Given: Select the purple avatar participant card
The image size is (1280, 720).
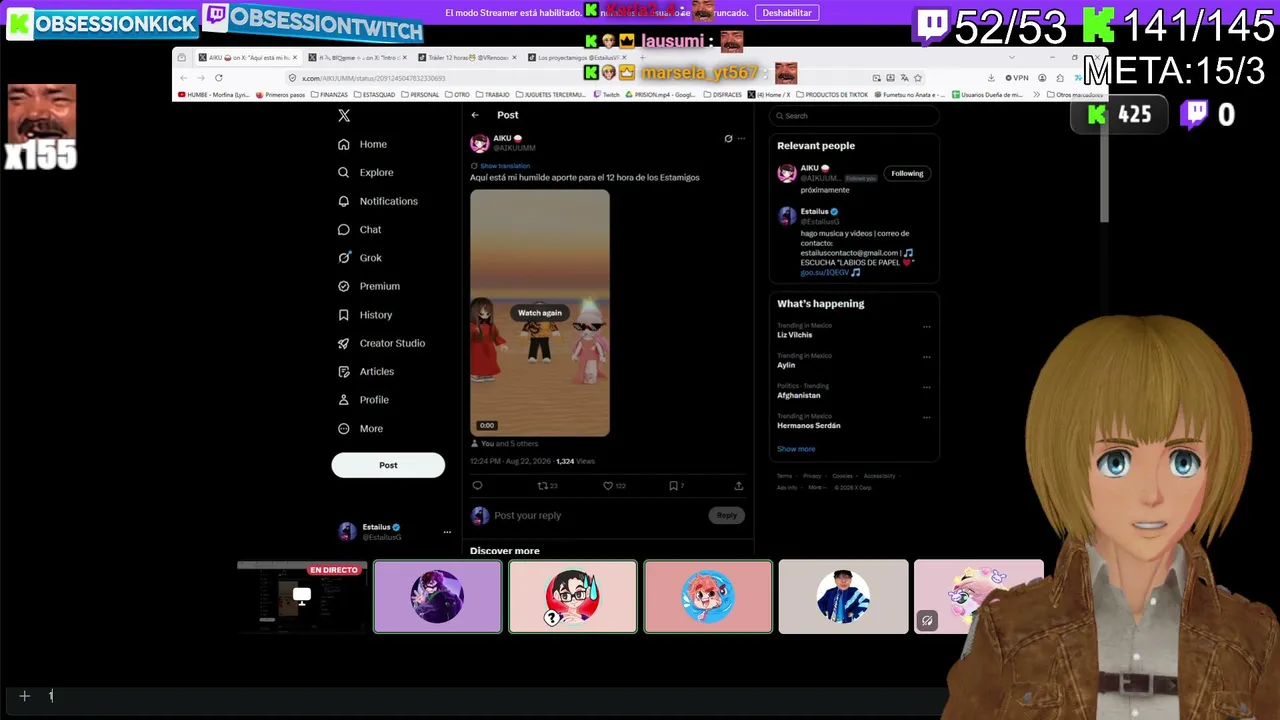Looking at the screenshot, I should point(438,597).
